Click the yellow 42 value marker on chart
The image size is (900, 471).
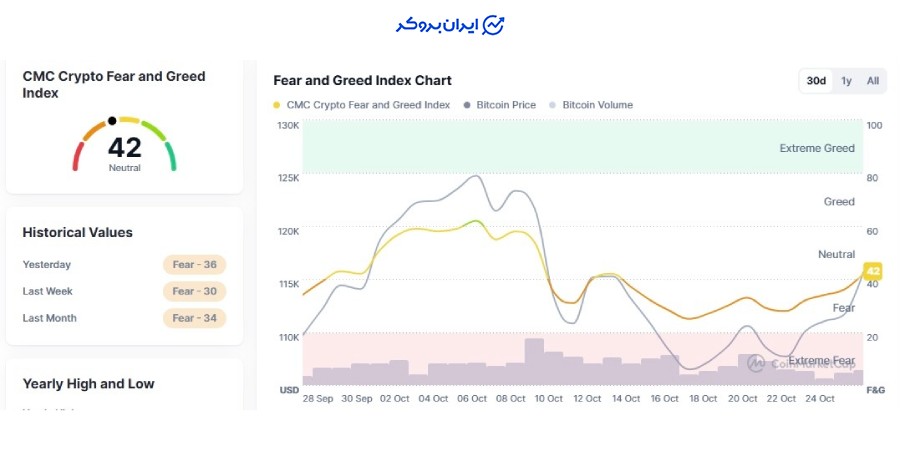click(x=872, y=271)
